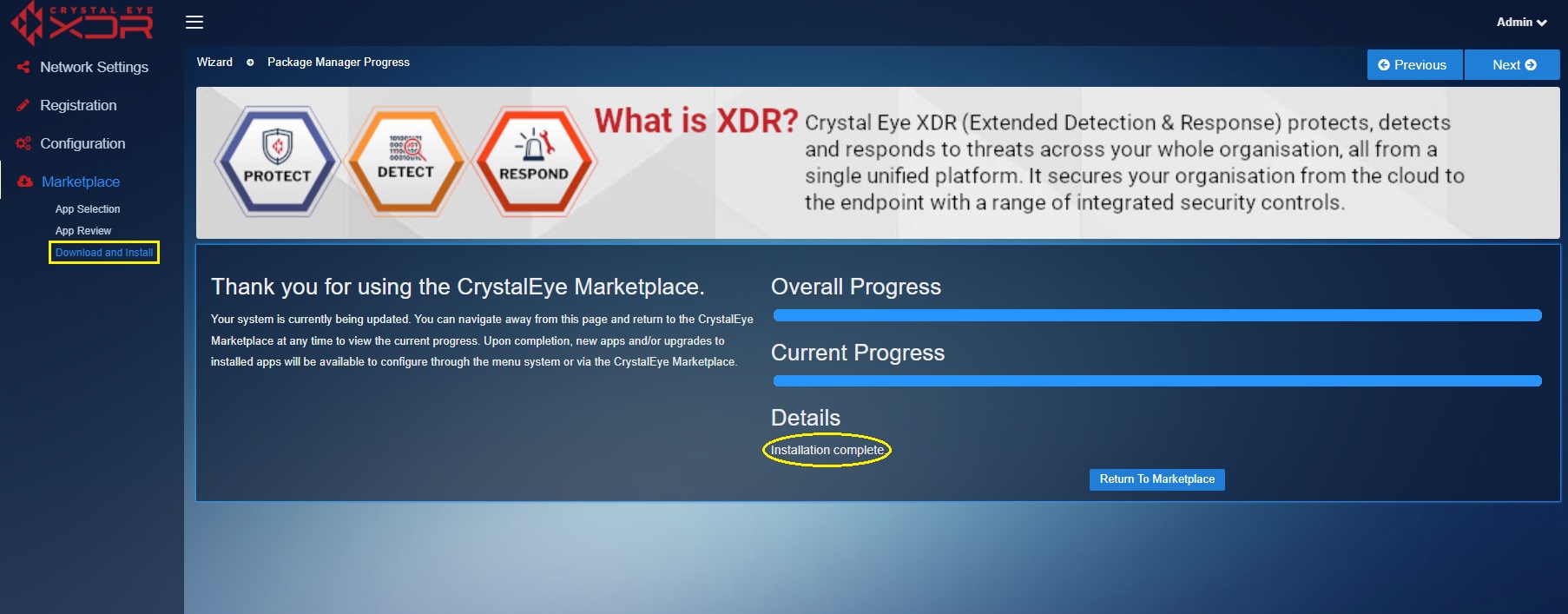Click Return To Marketplace button
This screenshot has width=1568, height=614.
tap(1156, 479)
